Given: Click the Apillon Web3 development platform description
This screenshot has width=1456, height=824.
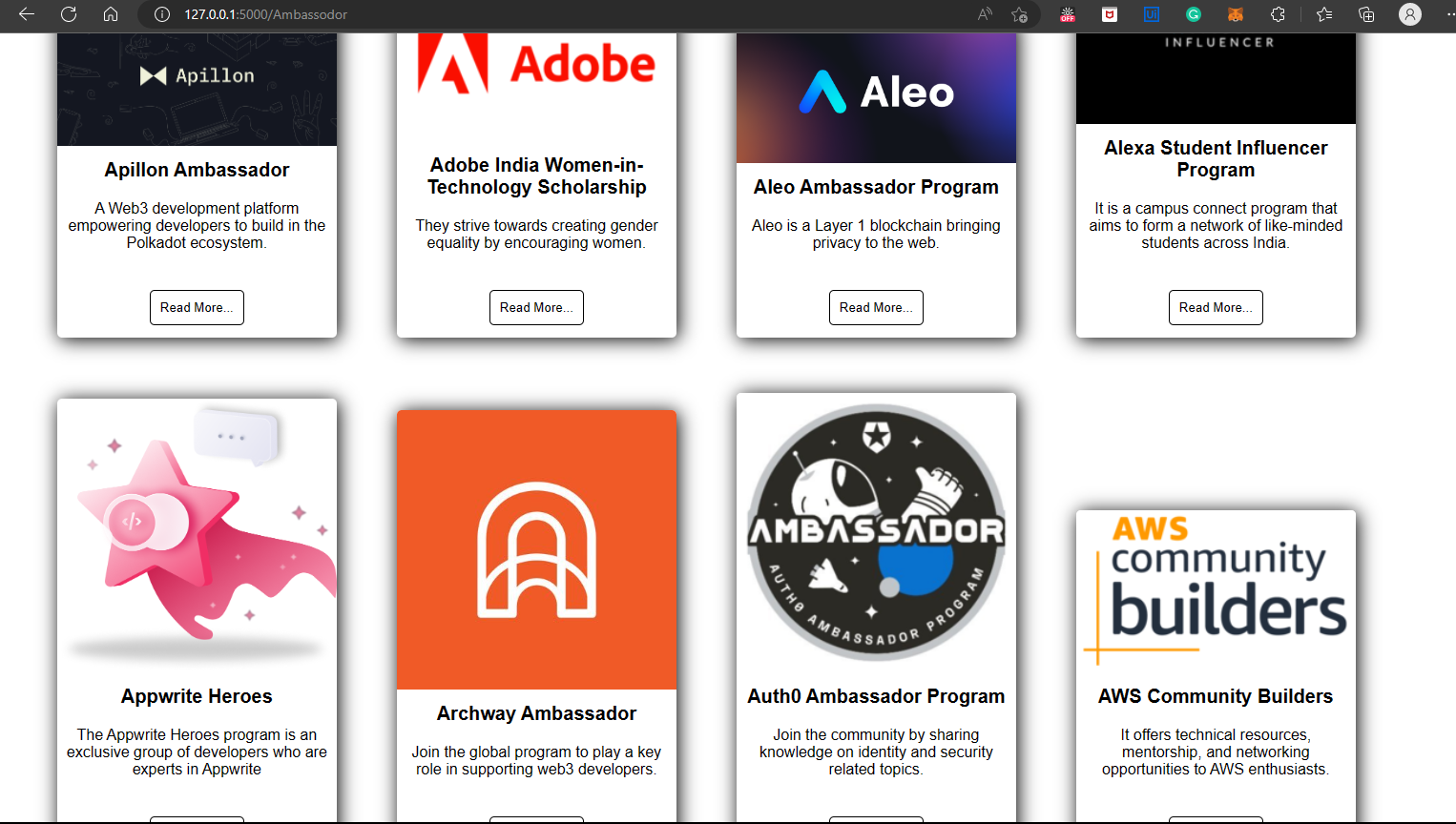Looking at the screenshot, I should click(x=197, y=225).
